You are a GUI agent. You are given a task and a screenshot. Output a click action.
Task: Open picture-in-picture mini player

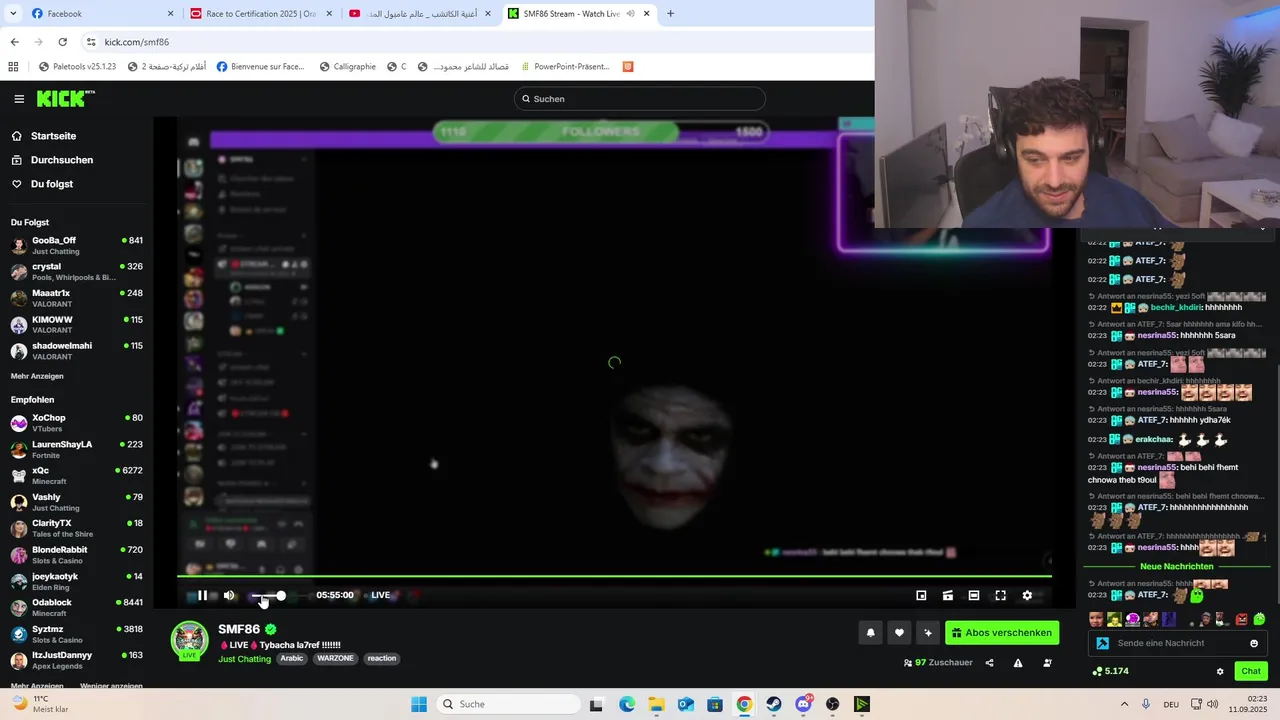[921, 595]
